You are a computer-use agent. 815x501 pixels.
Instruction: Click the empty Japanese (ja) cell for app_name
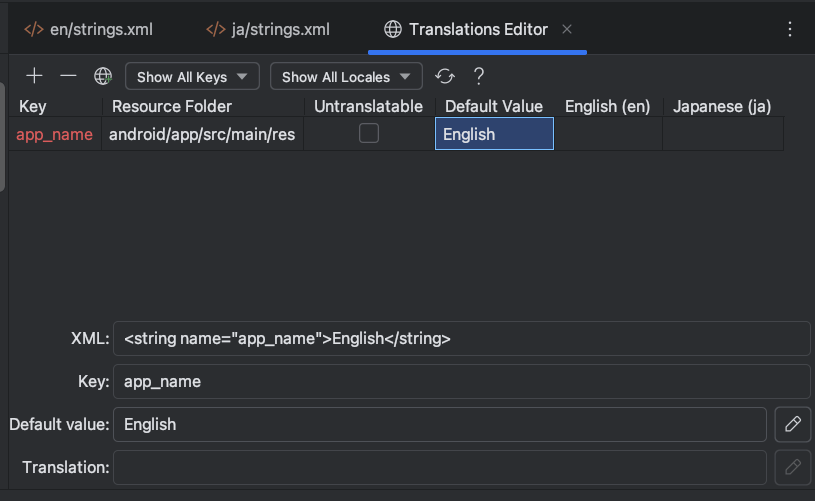click(x=723, y=134)
